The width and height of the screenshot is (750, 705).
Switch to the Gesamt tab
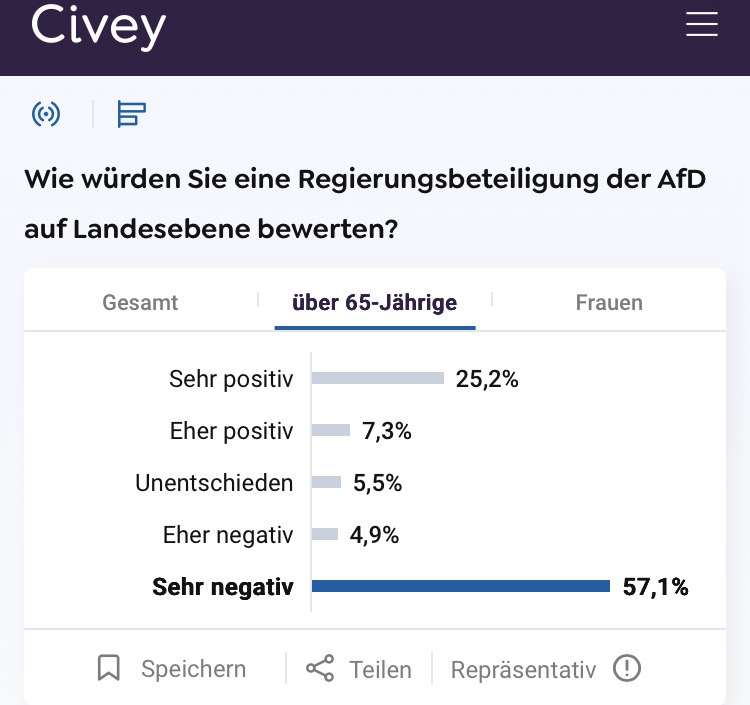tap(140, 302)
